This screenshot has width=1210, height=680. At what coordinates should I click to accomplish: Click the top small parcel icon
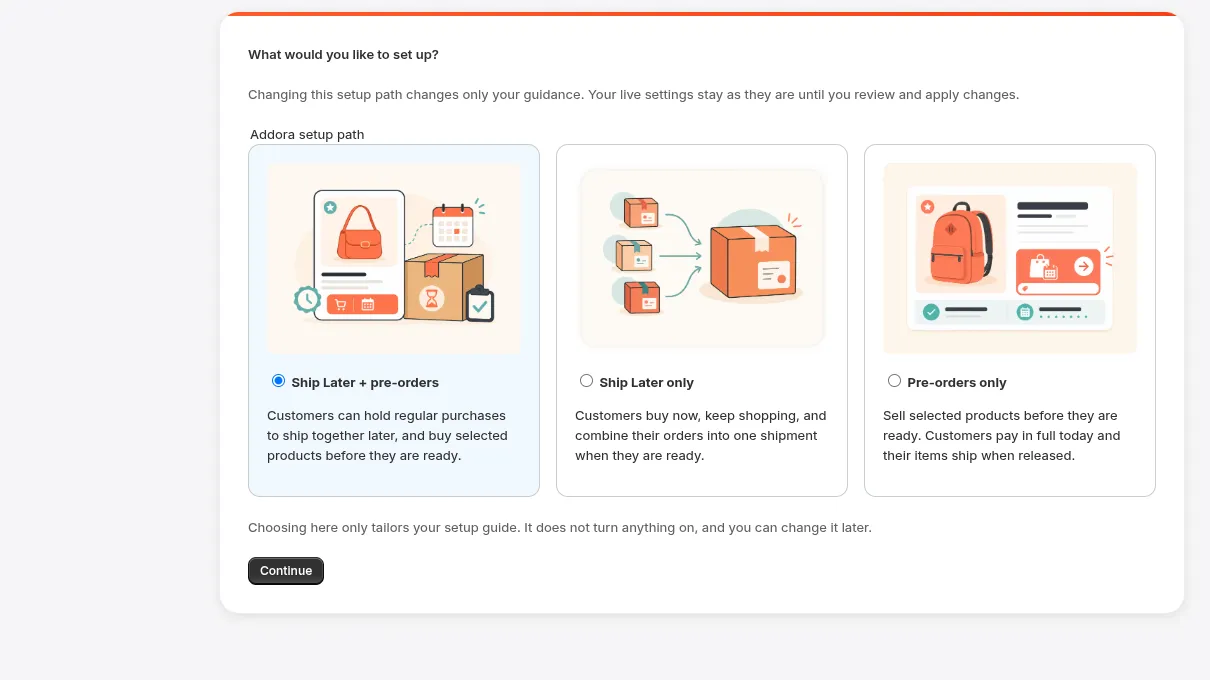pos(641,212)
